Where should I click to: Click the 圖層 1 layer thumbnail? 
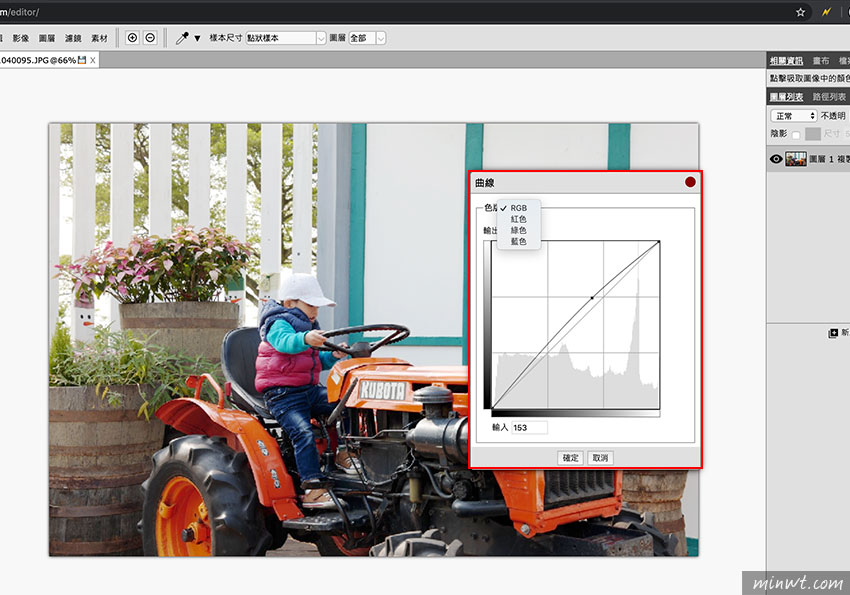796,159
